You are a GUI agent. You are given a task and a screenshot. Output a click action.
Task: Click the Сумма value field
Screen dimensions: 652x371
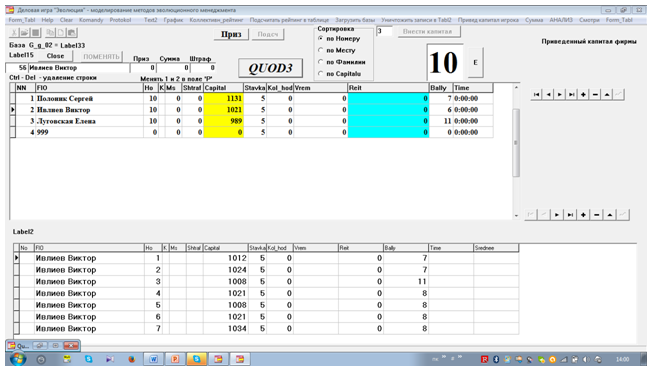coord(173,67)
